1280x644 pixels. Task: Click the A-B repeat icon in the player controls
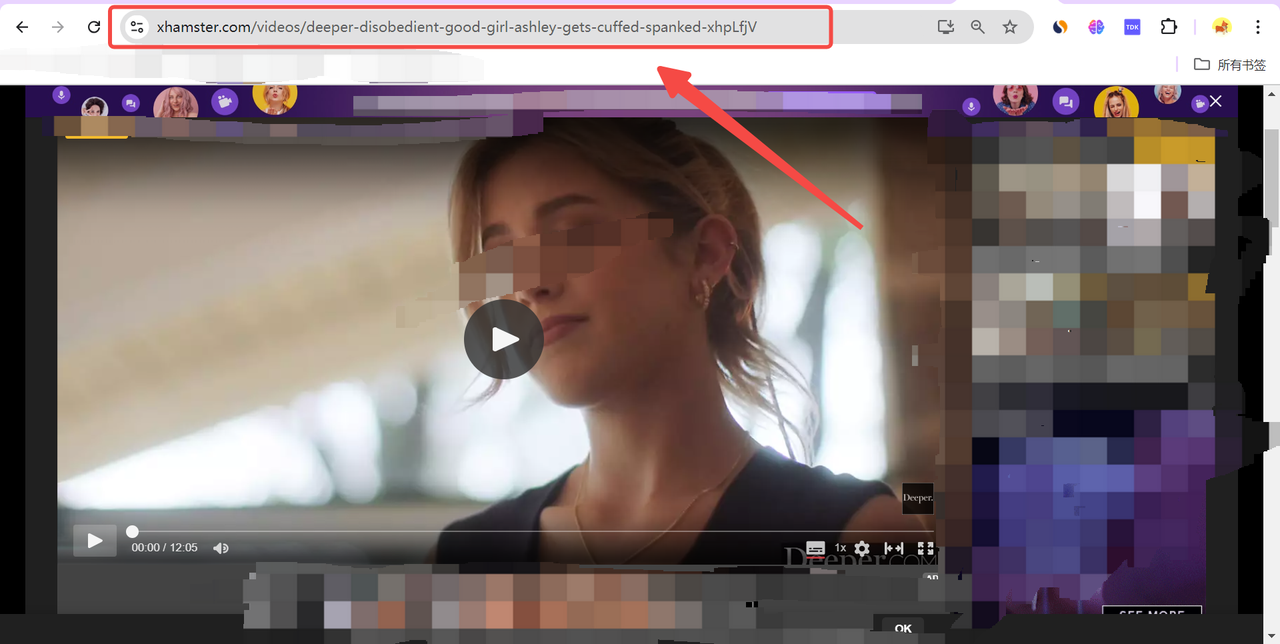[893, 548]
